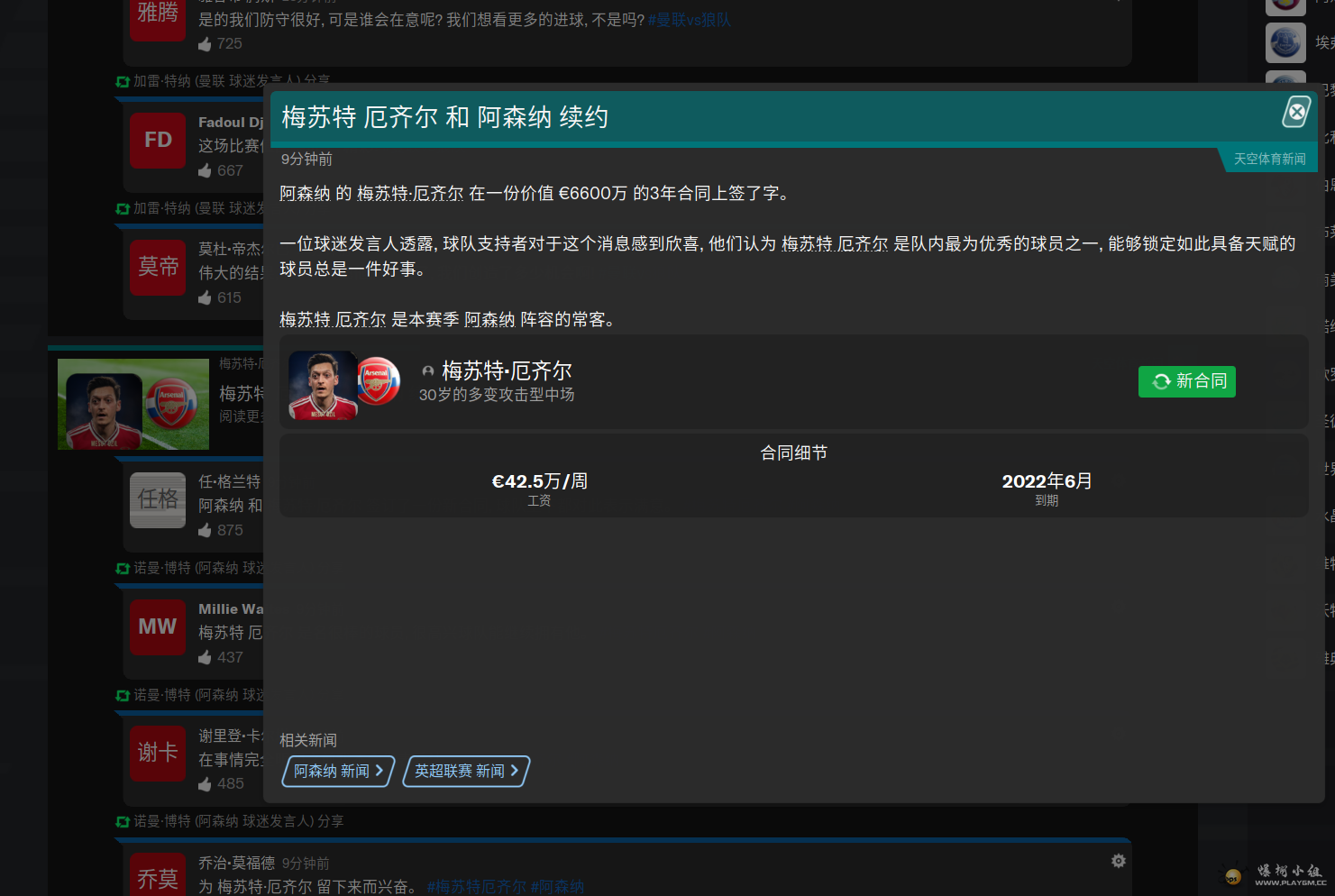Like the Millie post with 437 likes

click(205, 657)
